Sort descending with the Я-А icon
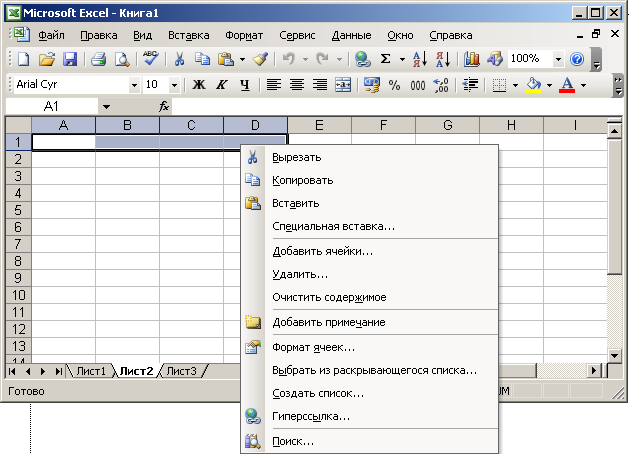 443,59
